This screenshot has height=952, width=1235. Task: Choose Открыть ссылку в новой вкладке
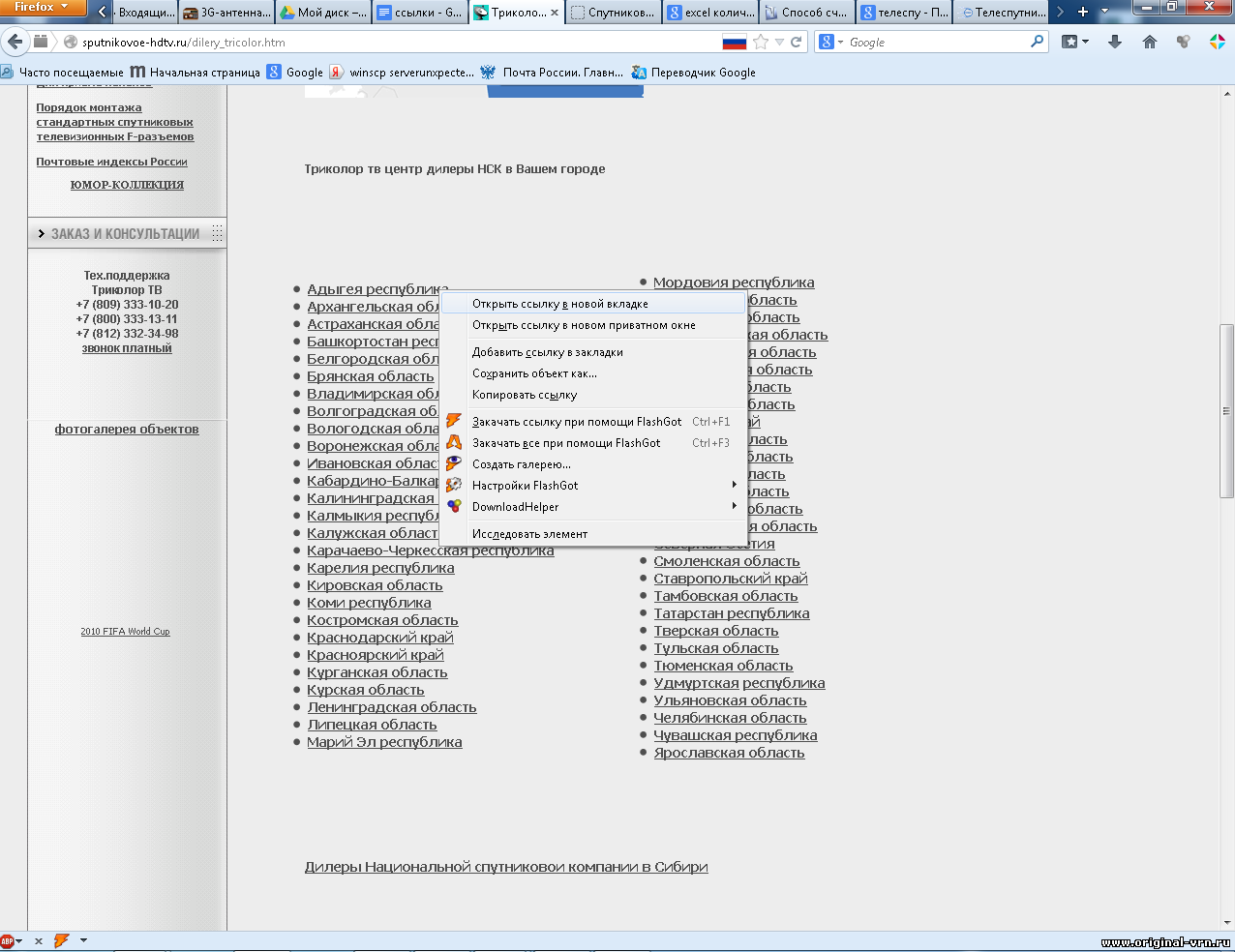593,304
